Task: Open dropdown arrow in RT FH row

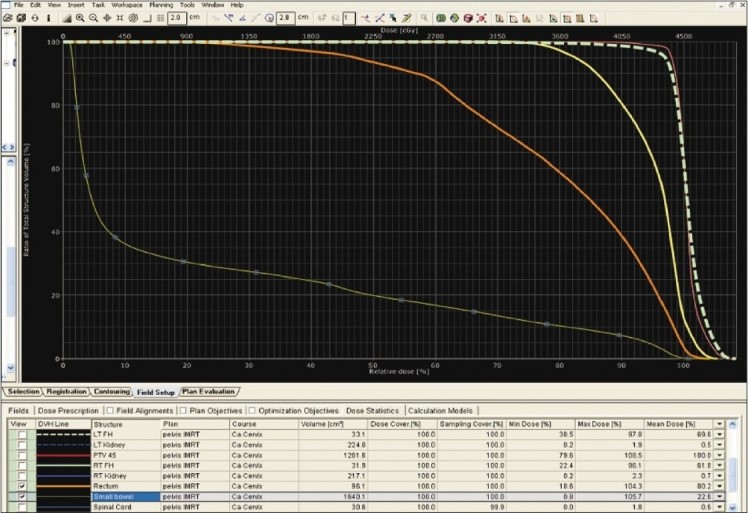Action: point(719,466)
